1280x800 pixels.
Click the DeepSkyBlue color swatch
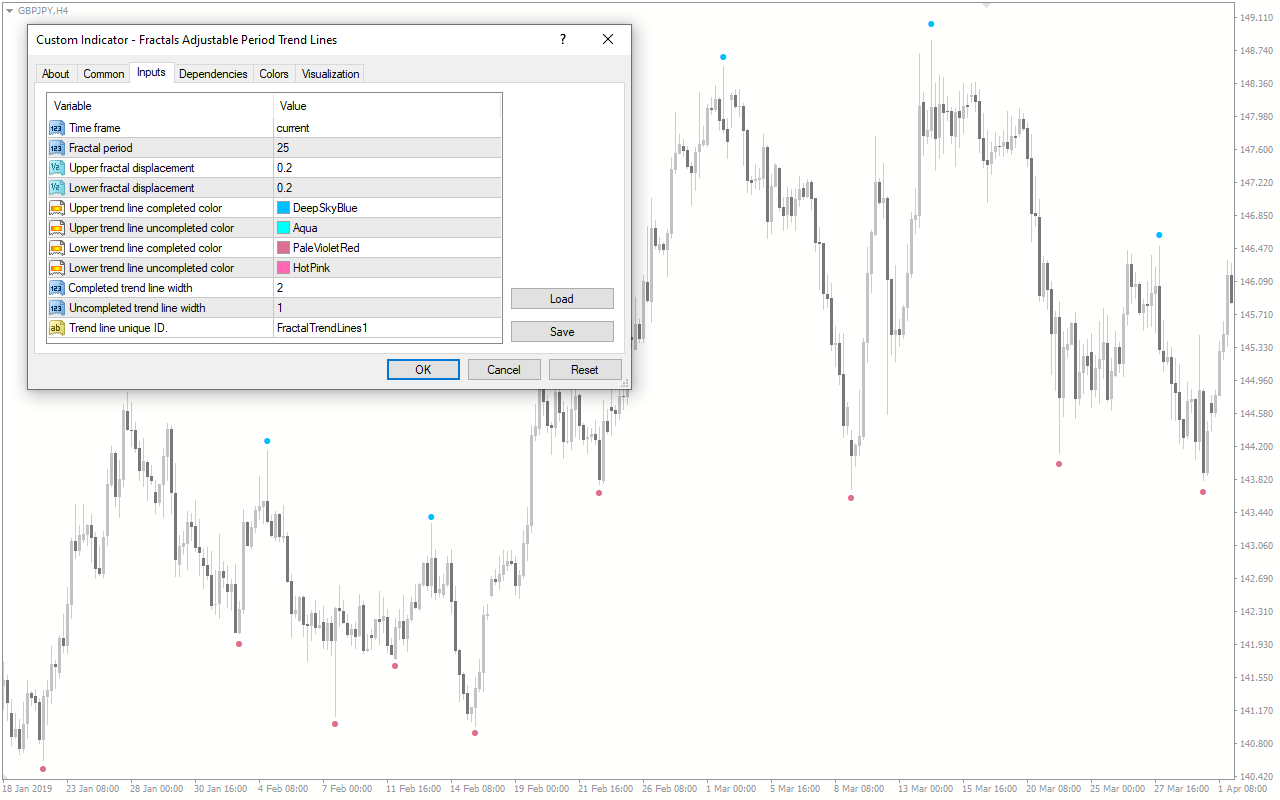pos(283,208)
